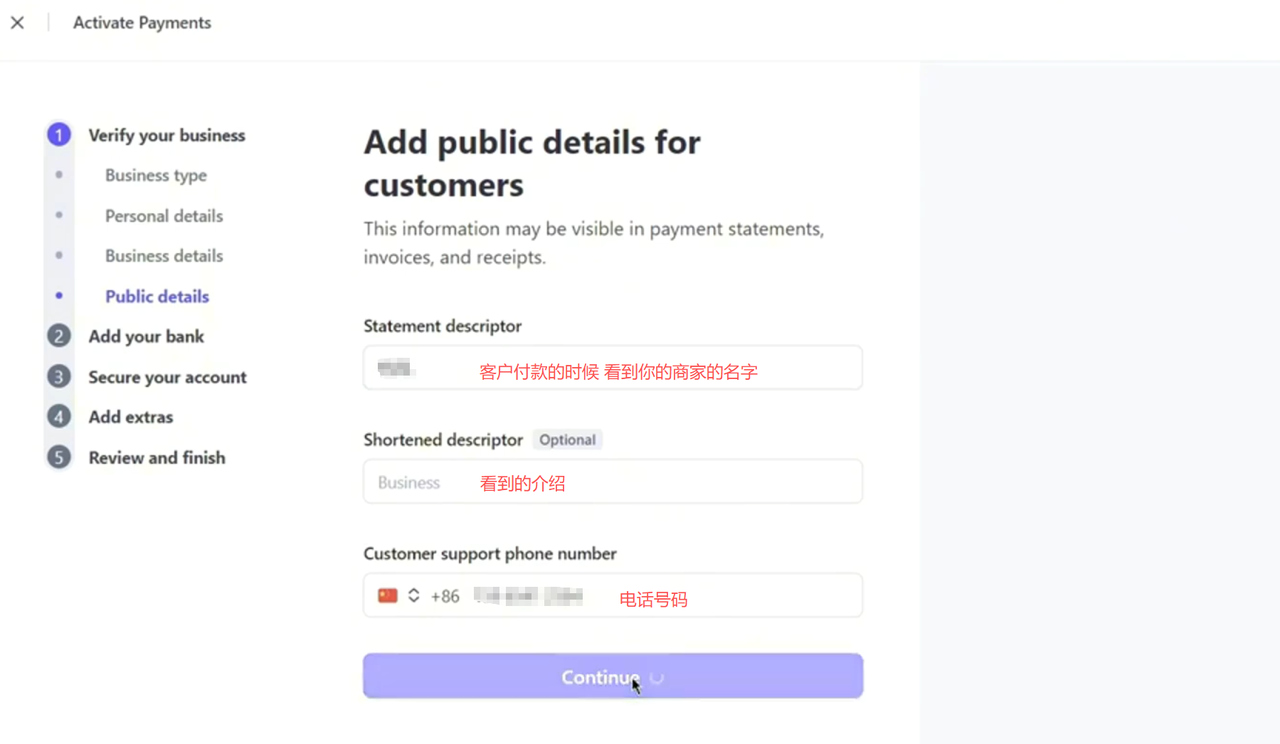Click the step 1 circle icon

click(x=59, y=135)
